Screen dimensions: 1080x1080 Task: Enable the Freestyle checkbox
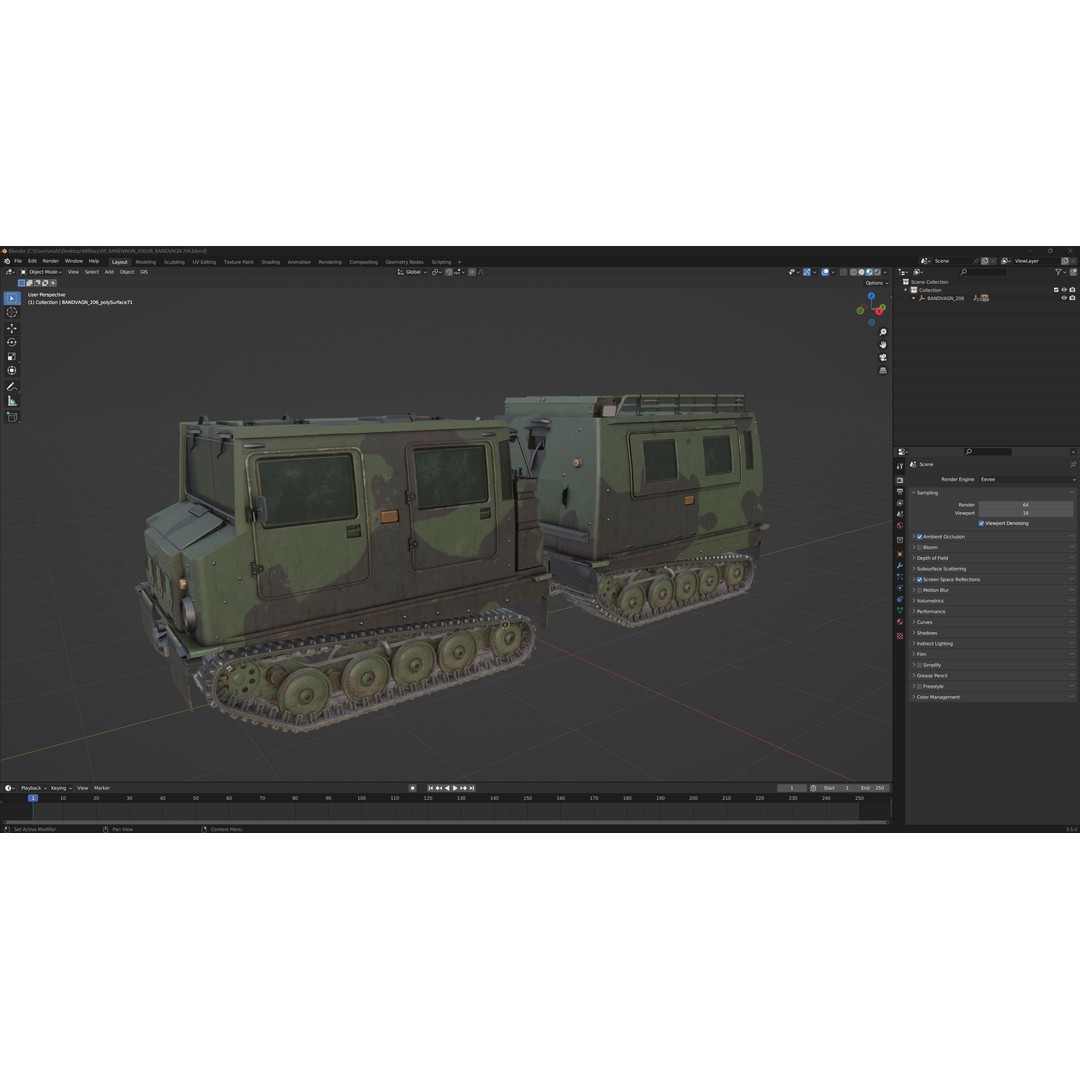[919, 687]
